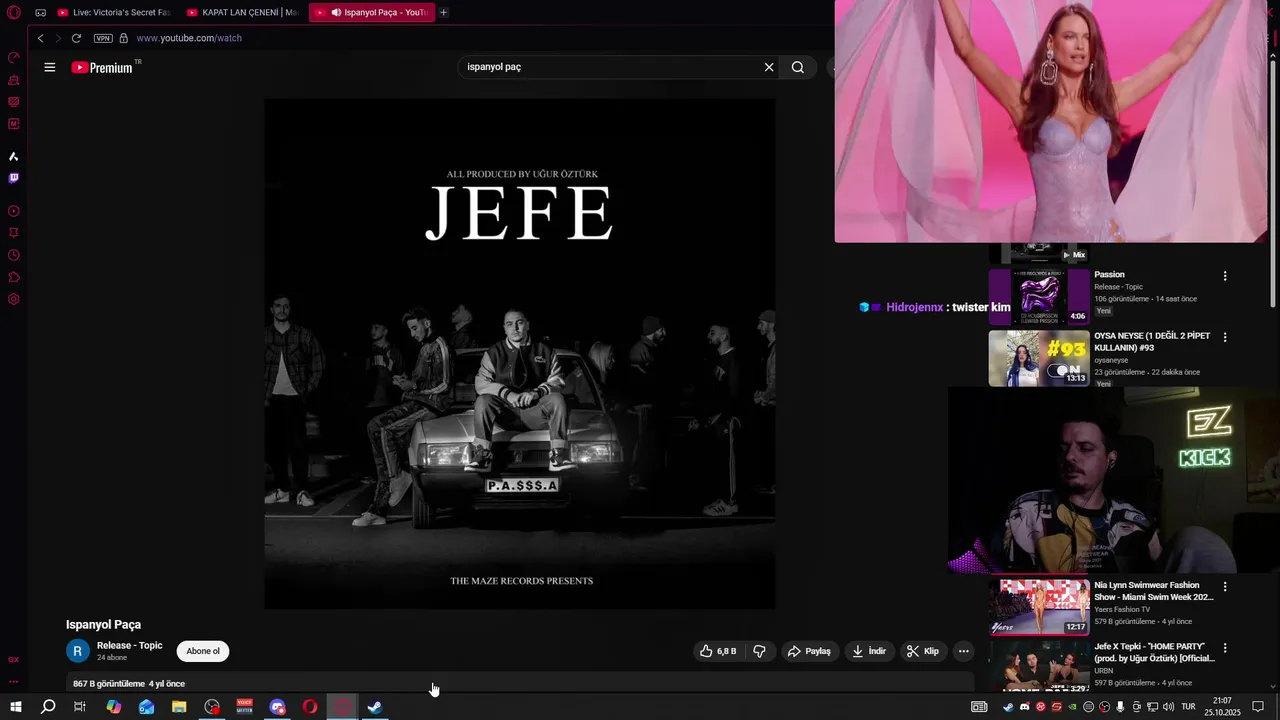View site security lock info

[124, 38]
